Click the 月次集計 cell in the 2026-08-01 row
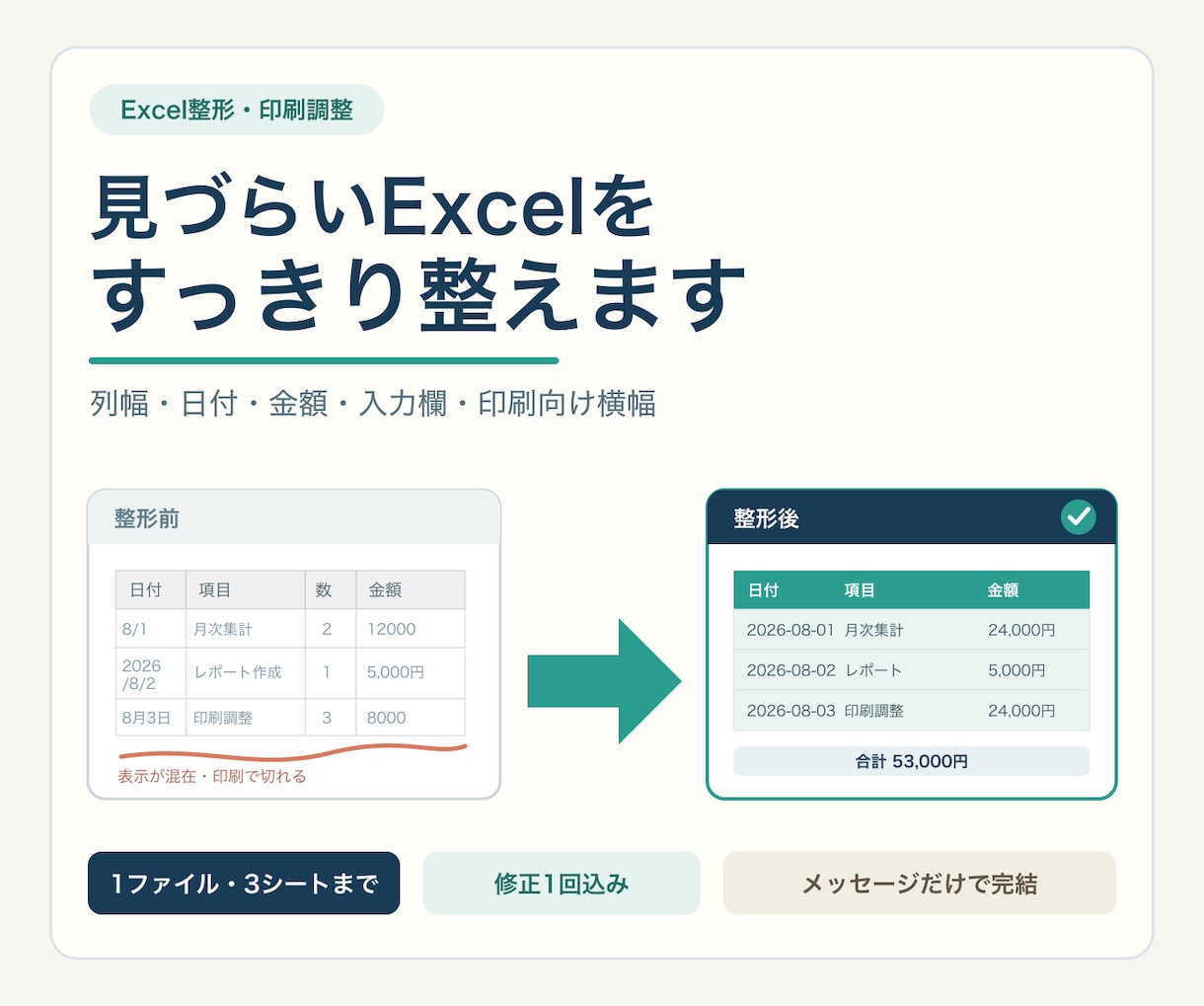1204x1006 pixels. point(873,630)
